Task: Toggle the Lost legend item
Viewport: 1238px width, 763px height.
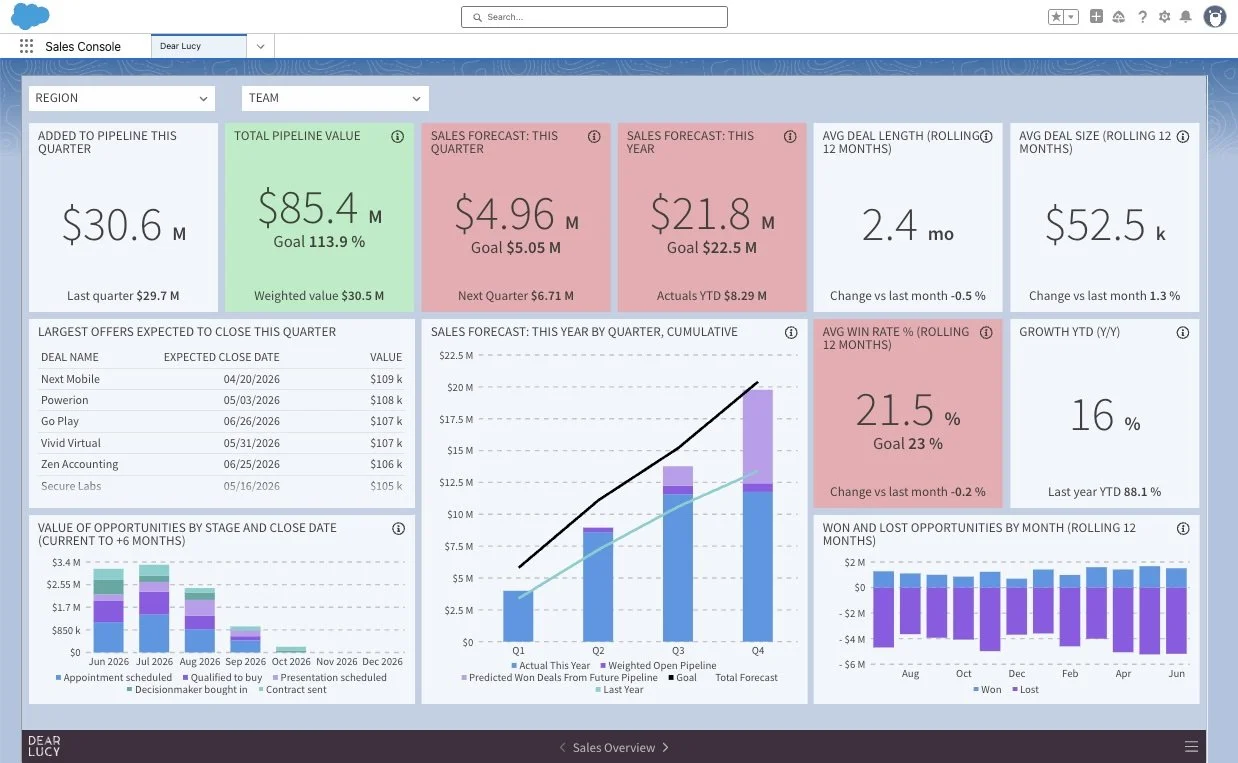Action: (x=1025, y=689)
